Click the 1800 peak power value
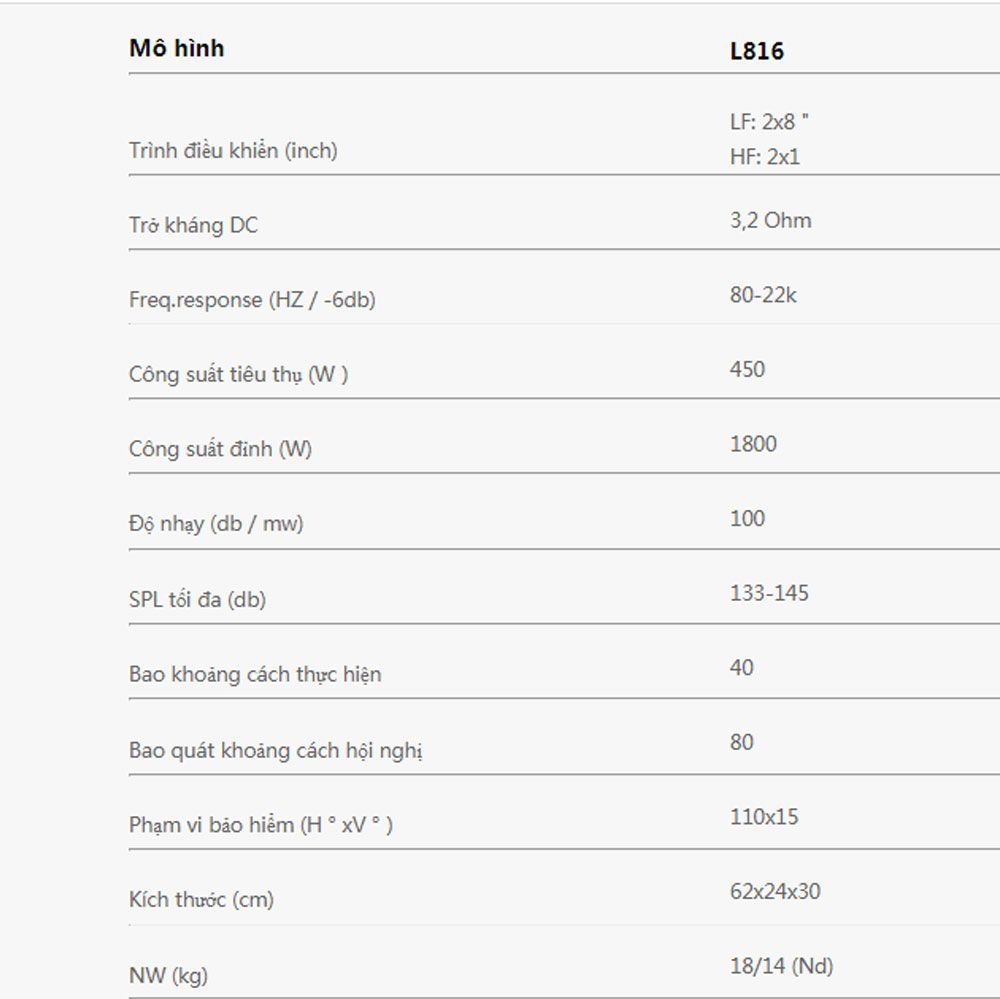Screen dimensions: 1000x999 pos(753,444)
